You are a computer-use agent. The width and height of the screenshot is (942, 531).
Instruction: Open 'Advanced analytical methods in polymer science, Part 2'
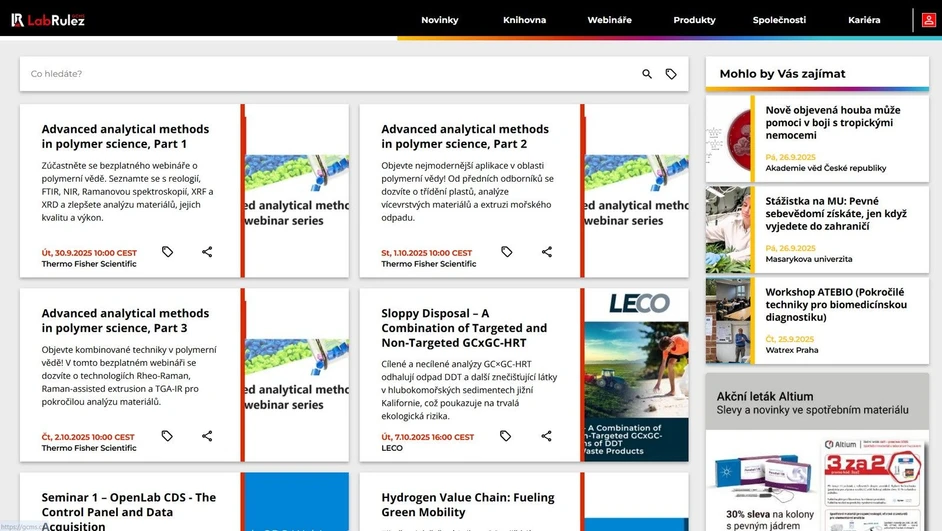click(x=464, y=136)
